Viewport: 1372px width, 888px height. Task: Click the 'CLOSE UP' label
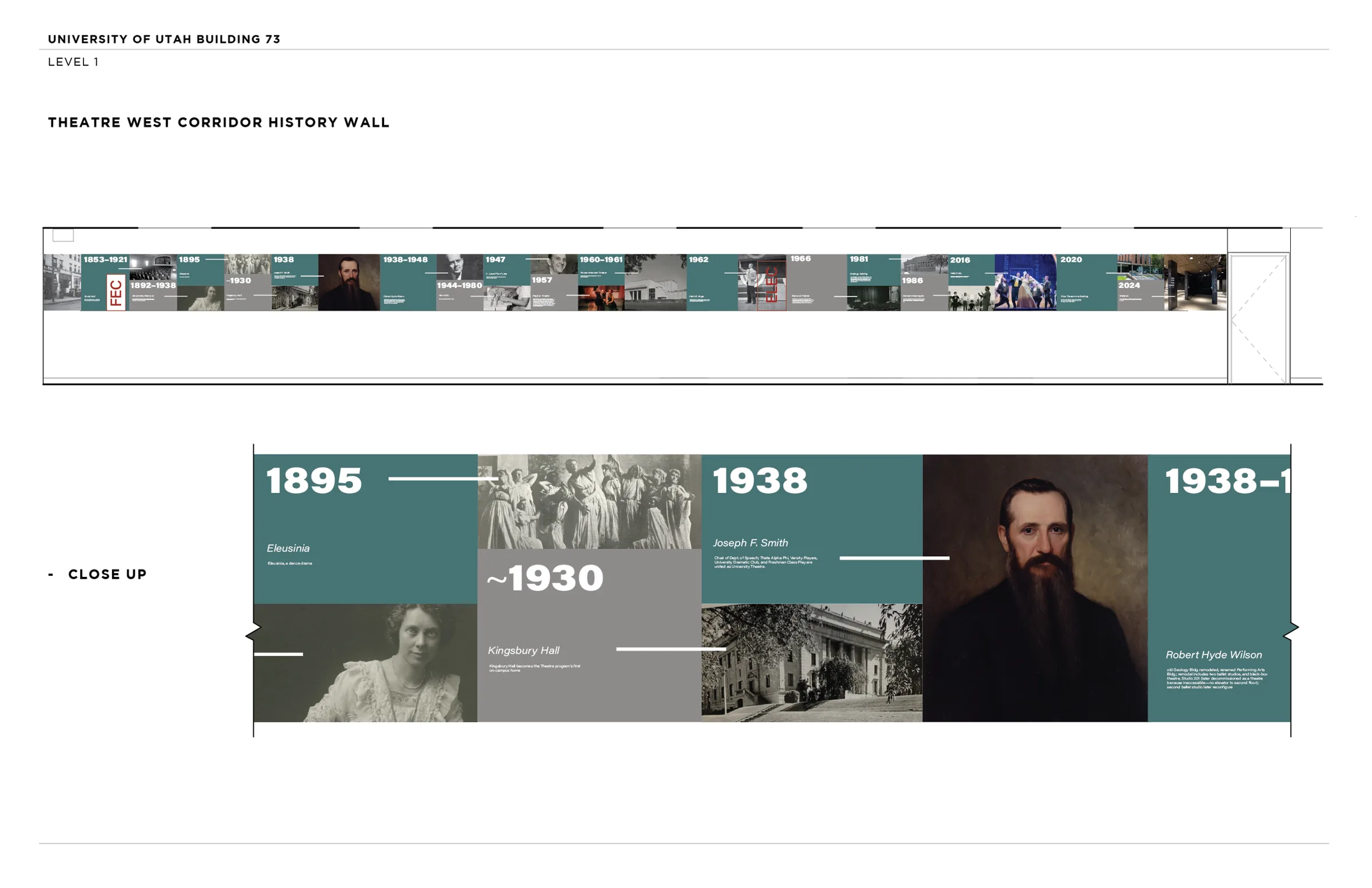[107, 574]
